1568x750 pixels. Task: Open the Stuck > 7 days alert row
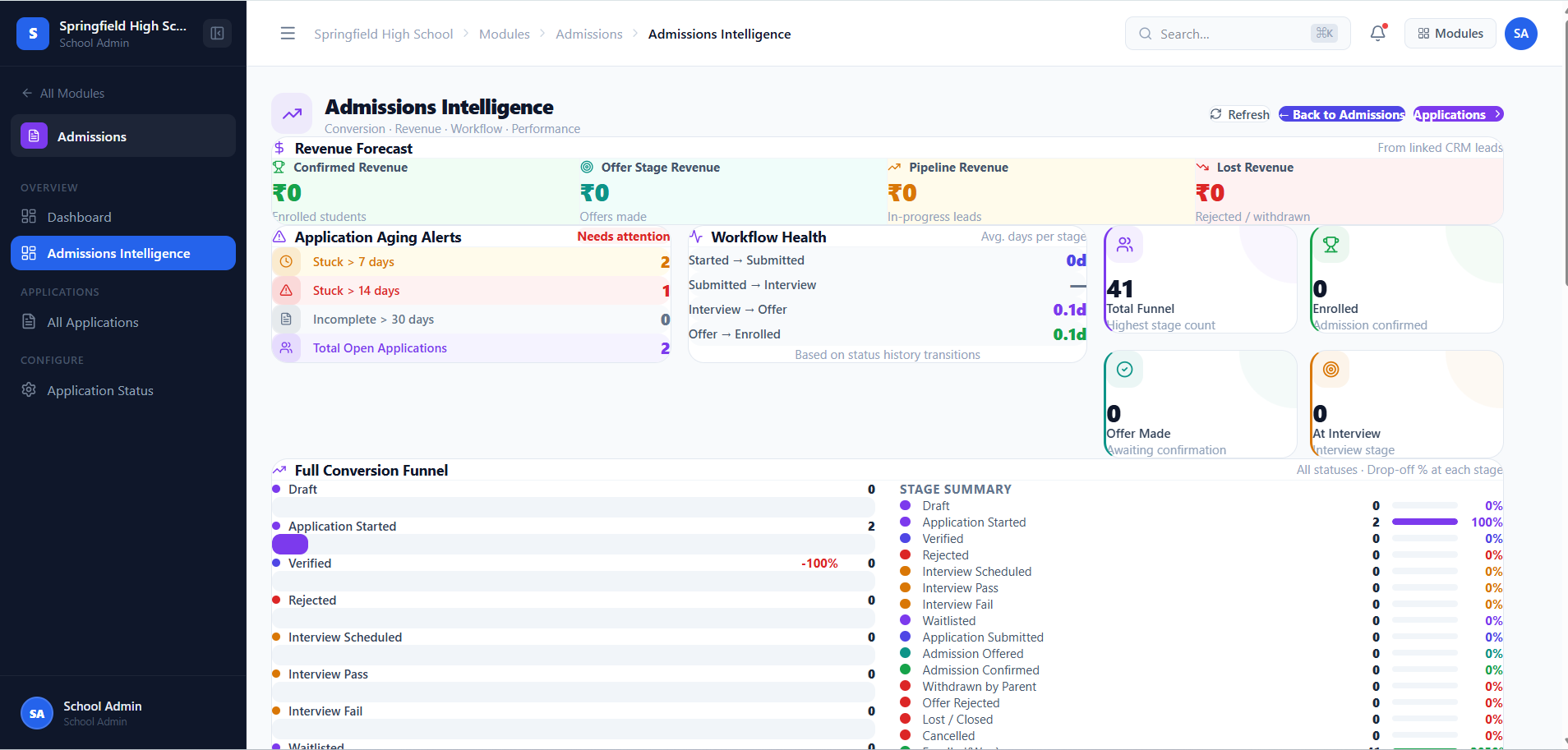coord(471,261)
